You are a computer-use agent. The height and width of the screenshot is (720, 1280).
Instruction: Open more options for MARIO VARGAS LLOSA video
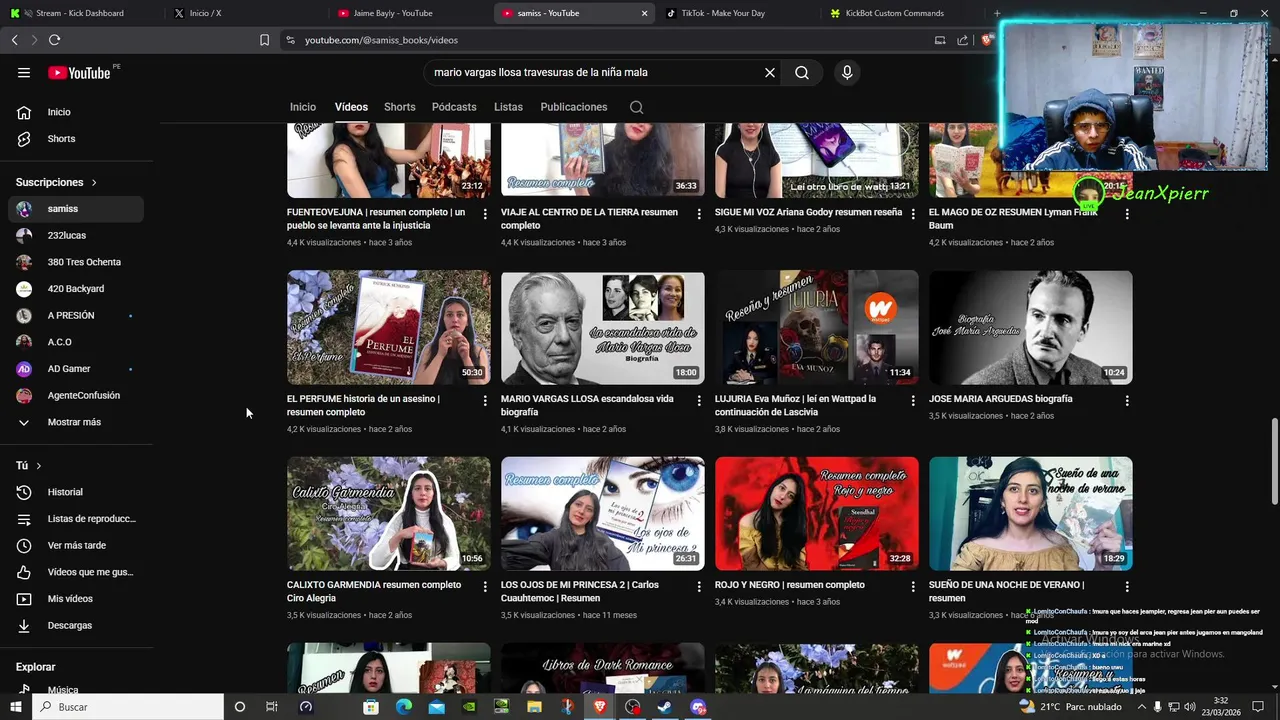coord(699,400)
